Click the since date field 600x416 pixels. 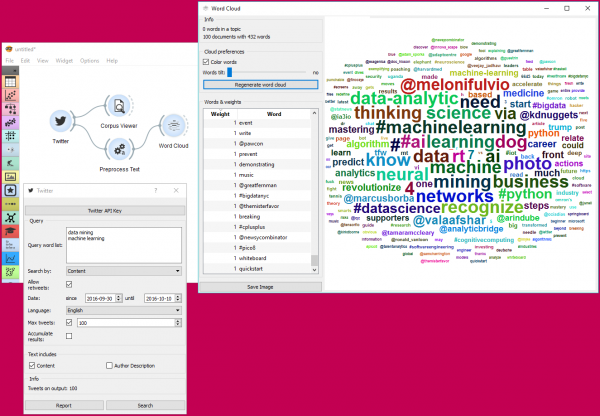103,298
